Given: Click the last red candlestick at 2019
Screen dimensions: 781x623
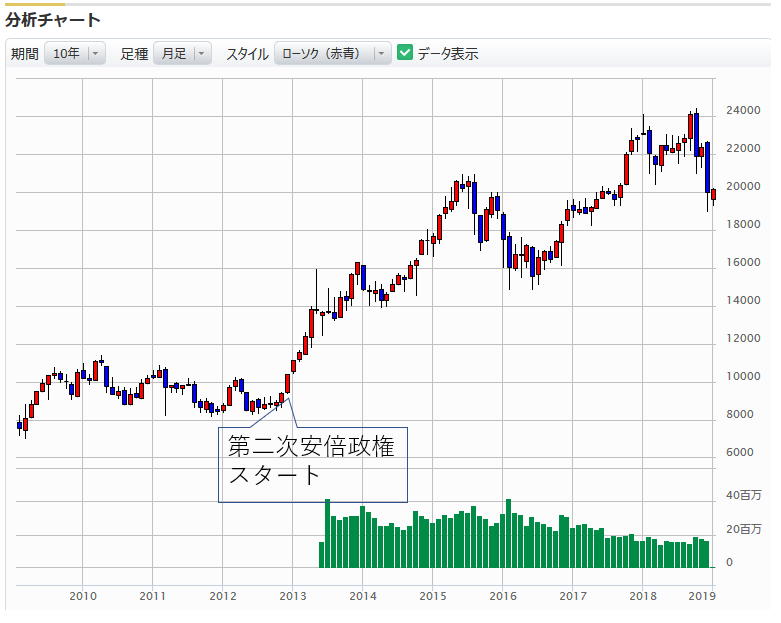Looking at the screenshot, I should point(713,195).
